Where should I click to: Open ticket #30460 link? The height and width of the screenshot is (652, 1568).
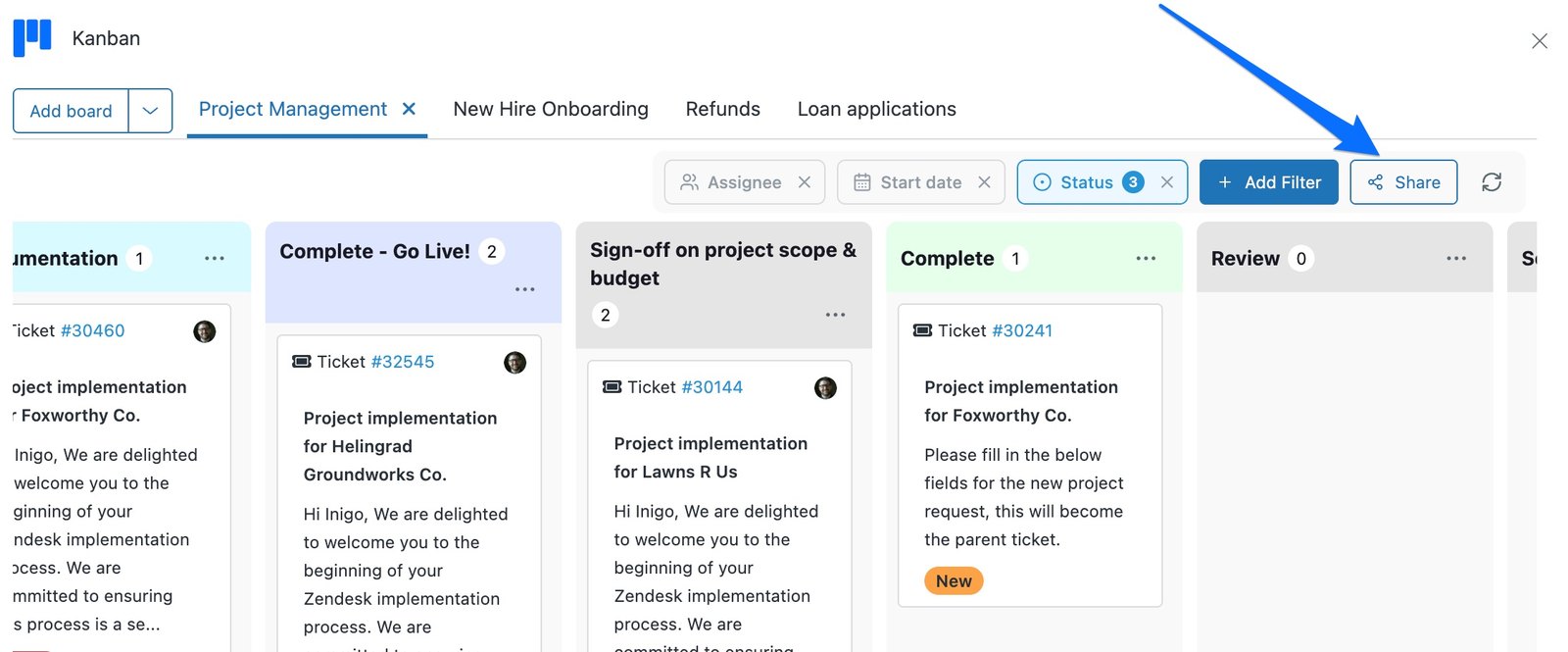tap(93, 330)
